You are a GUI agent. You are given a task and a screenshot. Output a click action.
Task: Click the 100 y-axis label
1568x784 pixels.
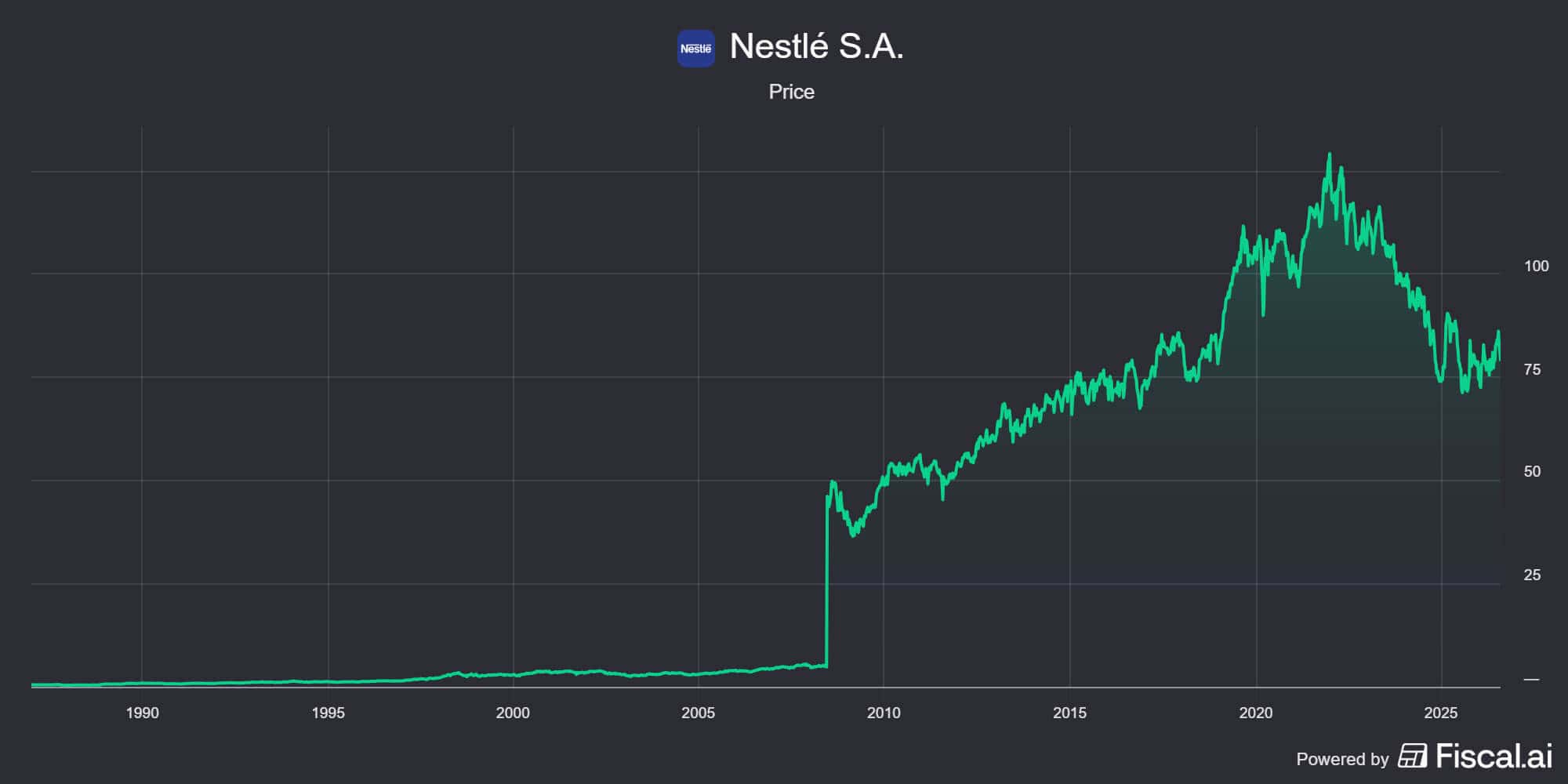(1536, 266)
